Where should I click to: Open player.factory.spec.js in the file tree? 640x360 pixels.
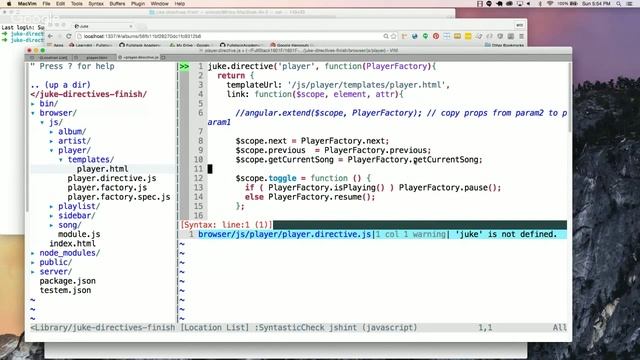point(119,197)
